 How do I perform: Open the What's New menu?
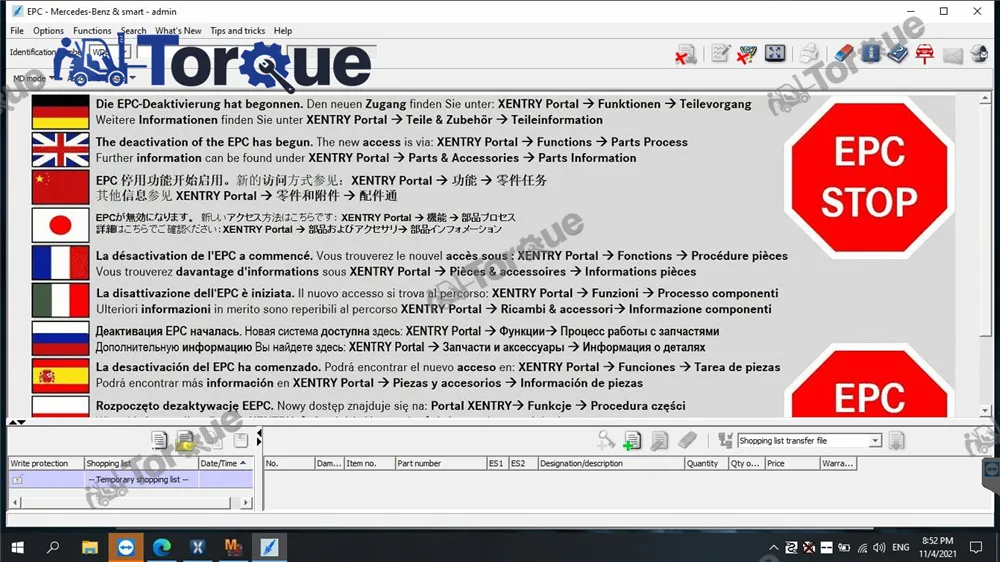click(x=178, y=31)
